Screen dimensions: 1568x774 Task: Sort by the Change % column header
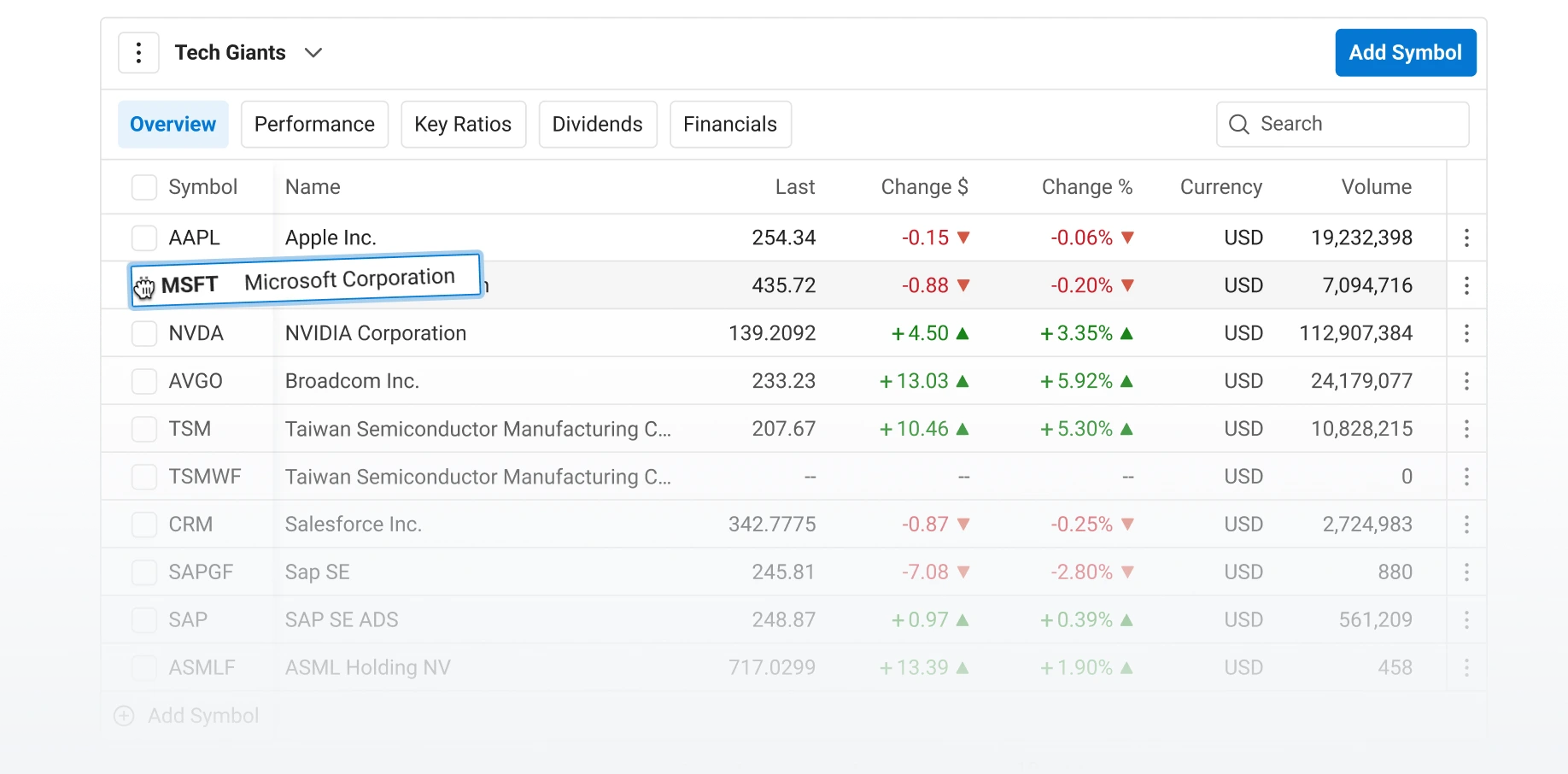(1087, 187)
